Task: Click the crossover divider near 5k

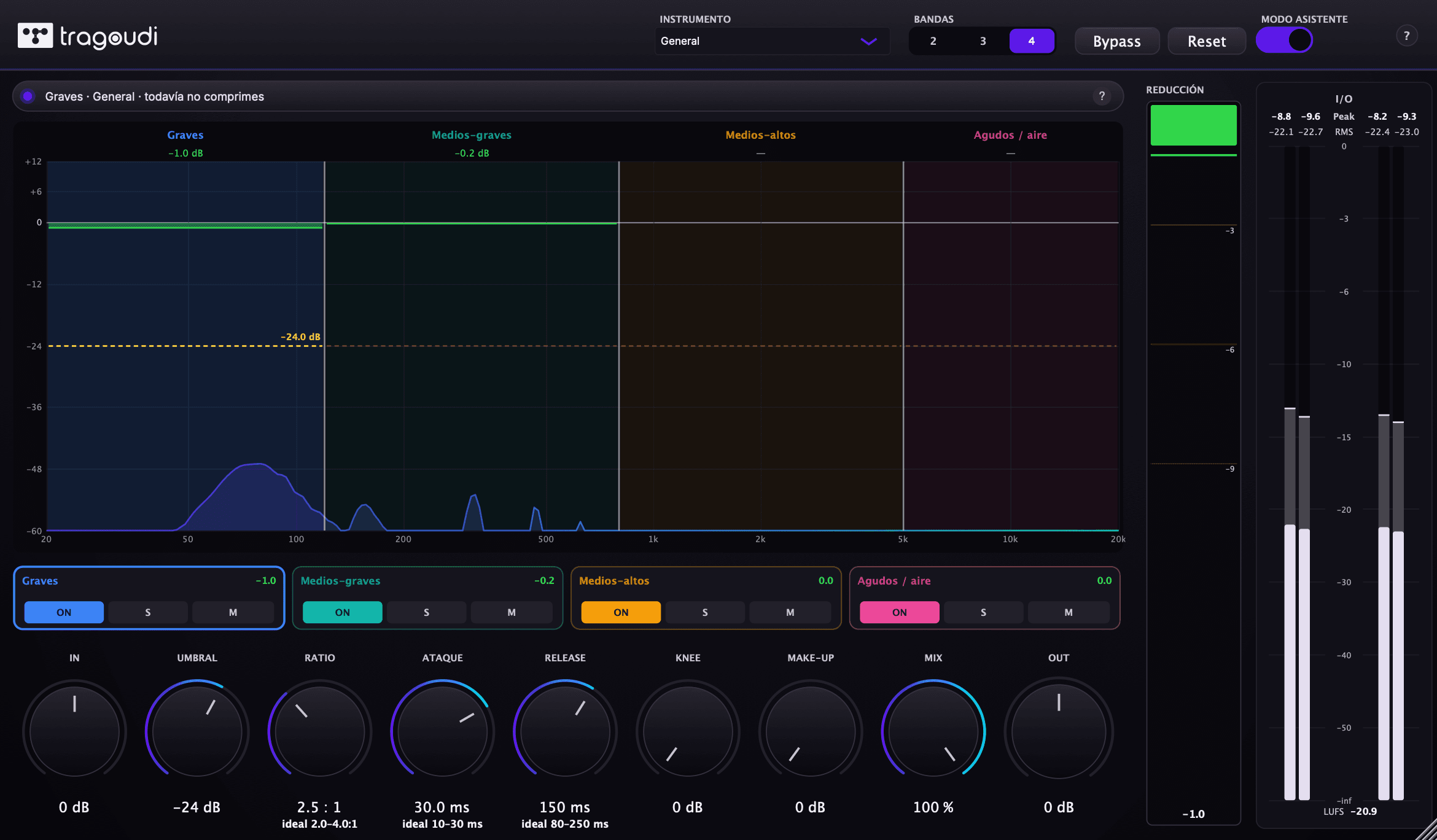Action: pyautogui.click(x=903, y=346)
